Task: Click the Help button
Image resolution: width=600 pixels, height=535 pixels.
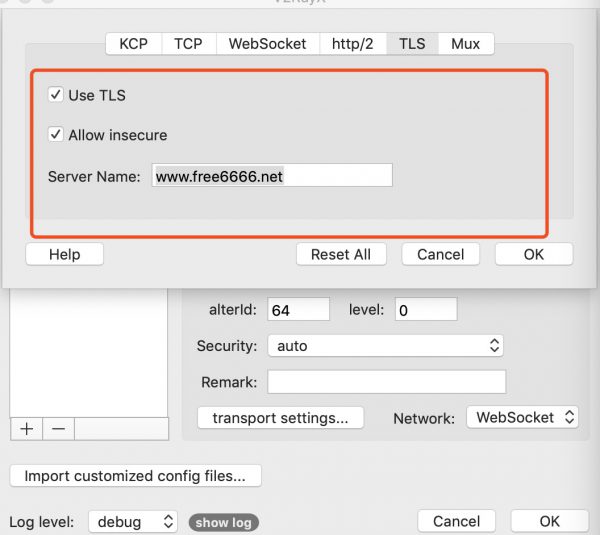Action: (64, 254)
